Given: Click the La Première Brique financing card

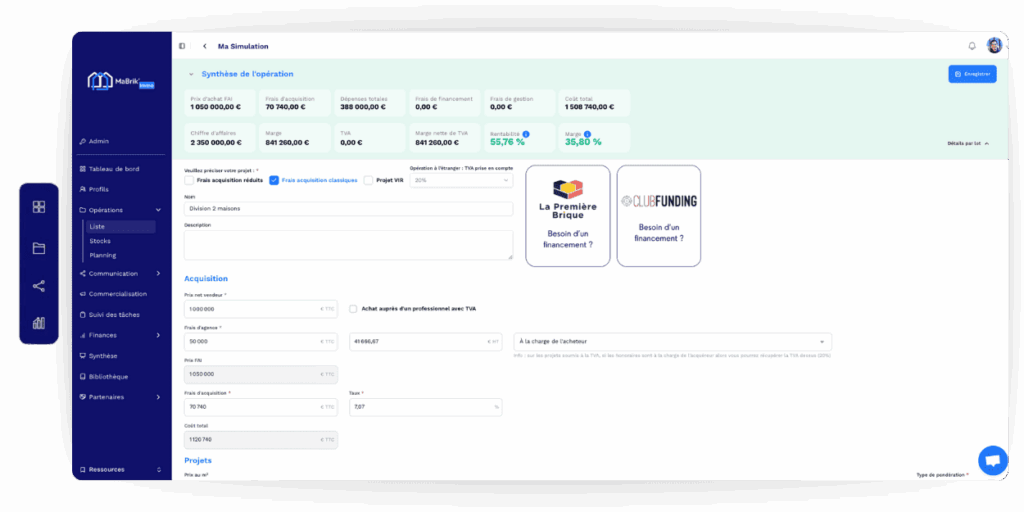Looking at the screenshot, I should (567, 215).
